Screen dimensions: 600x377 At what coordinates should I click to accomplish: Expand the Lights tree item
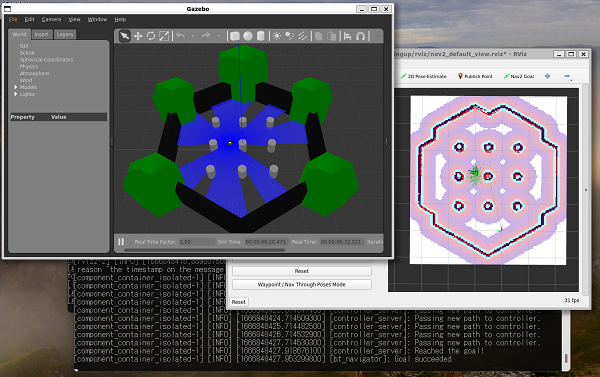[x=16, y=94]
